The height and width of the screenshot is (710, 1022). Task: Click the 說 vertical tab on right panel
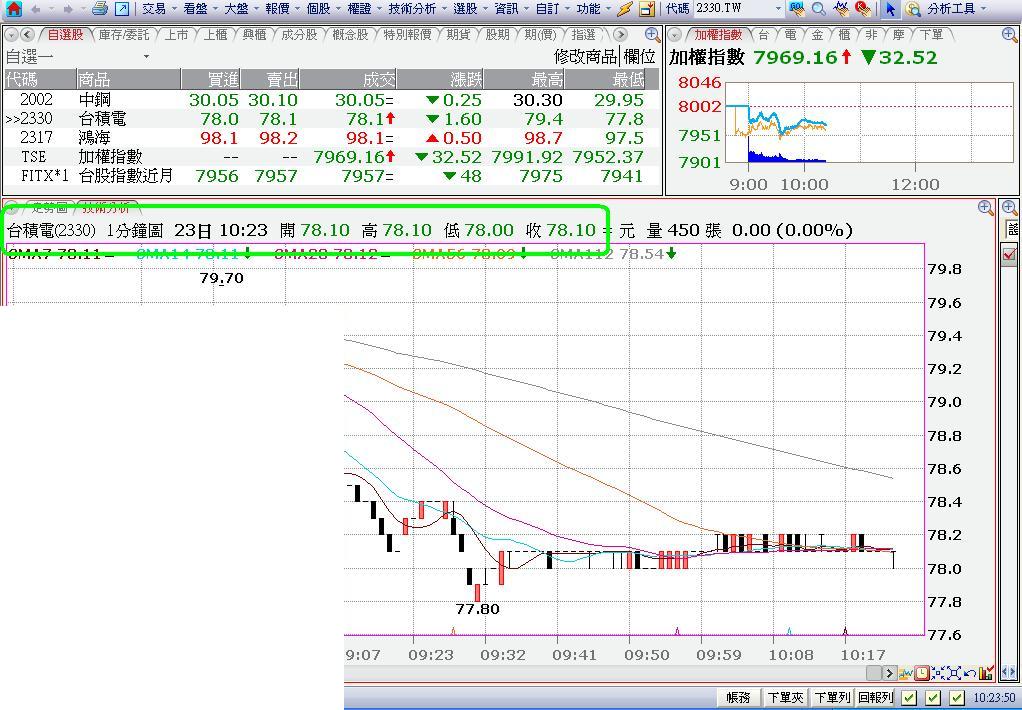pos(1012,229)
